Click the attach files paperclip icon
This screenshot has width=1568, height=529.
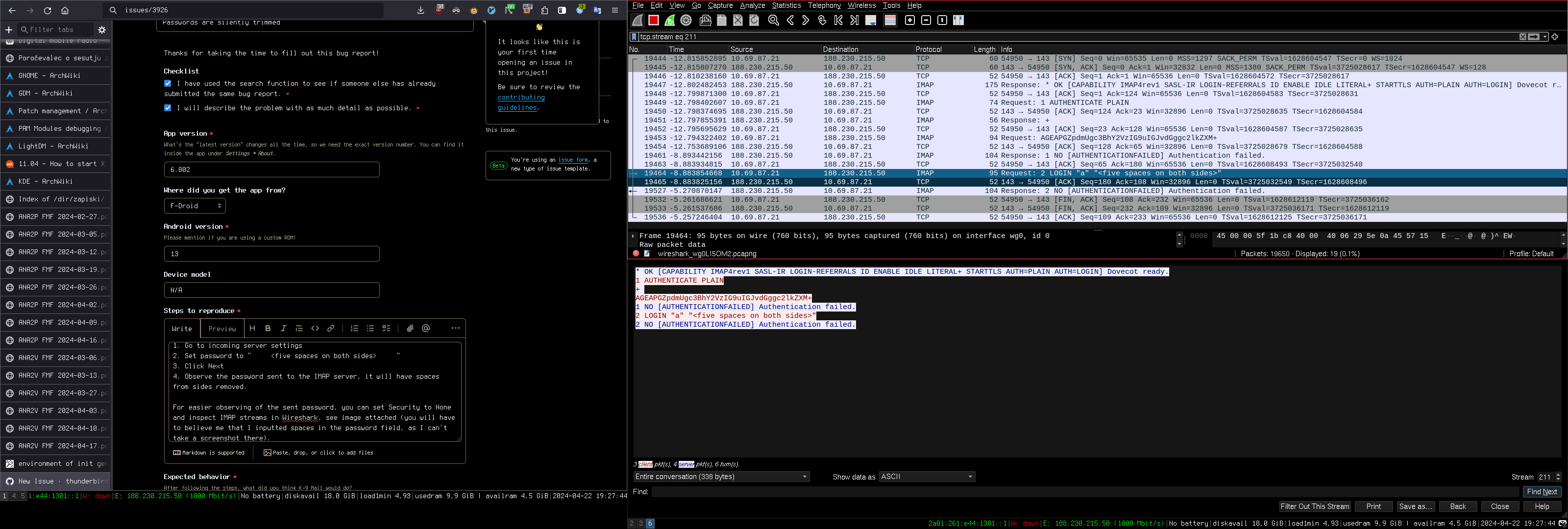[410, 328]
